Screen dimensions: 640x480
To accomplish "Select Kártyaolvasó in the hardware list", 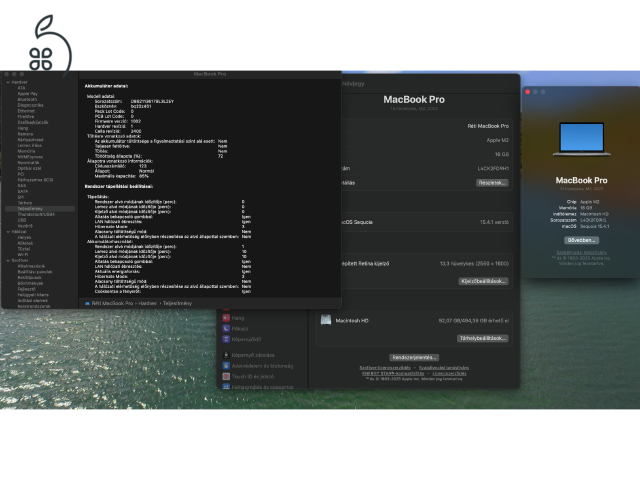I will [x=30, y=140].
